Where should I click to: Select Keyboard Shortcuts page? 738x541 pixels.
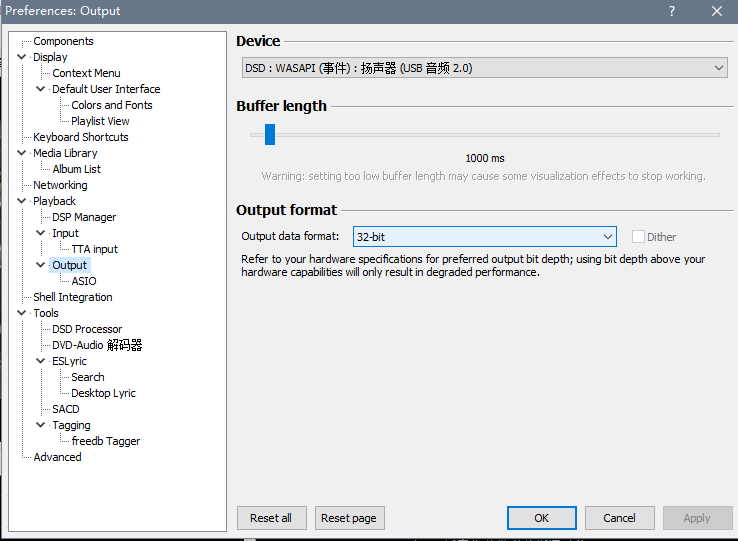80,137
